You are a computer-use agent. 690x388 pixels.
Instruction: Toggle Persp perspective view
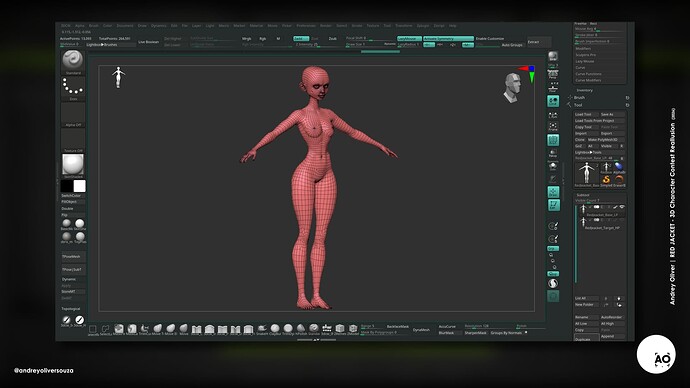click(553, 75)
